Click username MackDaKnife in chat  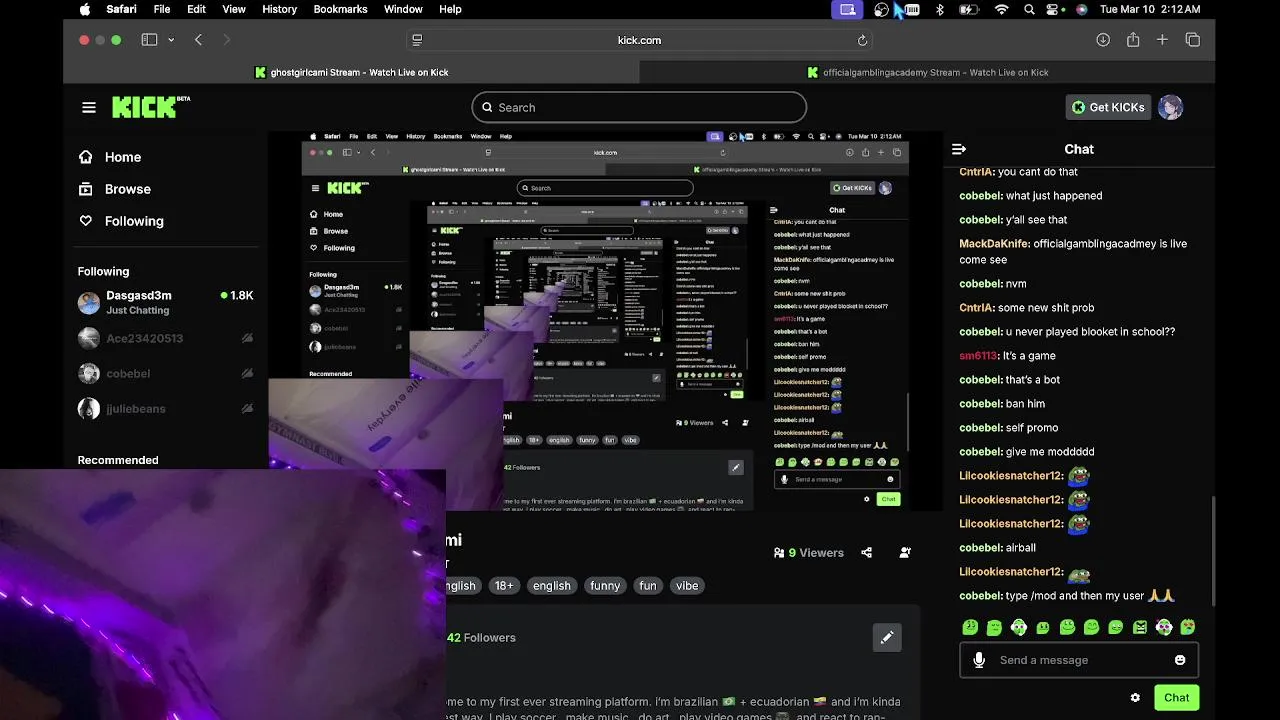[994, 244]
